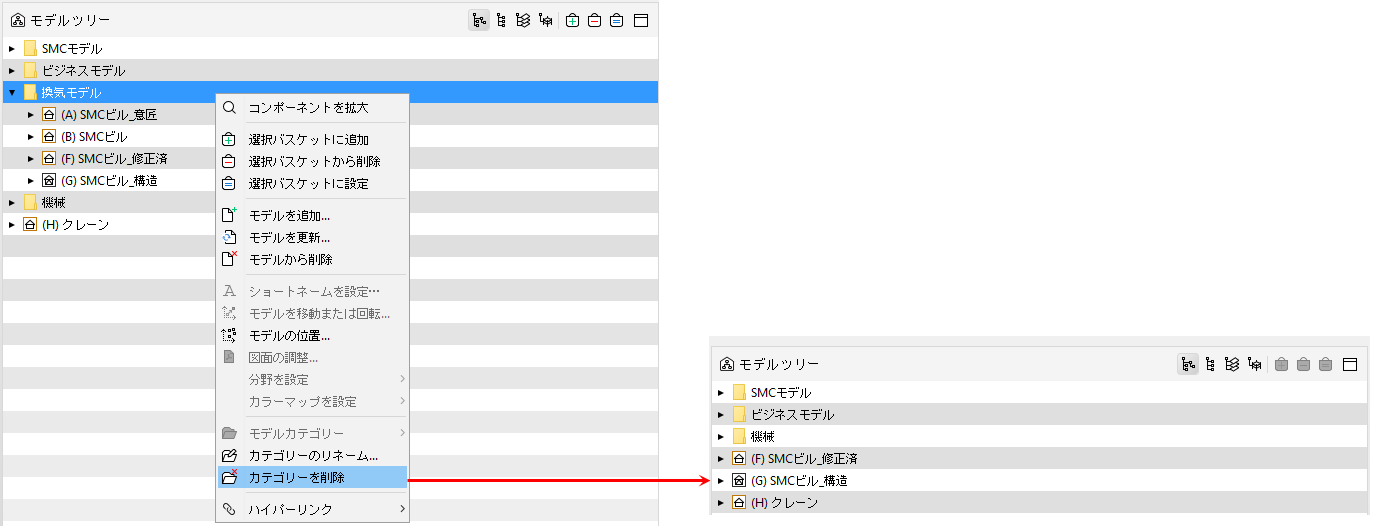The image size is (1374, 526).
Task: Click model icon of (H) クレーン in left panel
Action: pos(30,224)
